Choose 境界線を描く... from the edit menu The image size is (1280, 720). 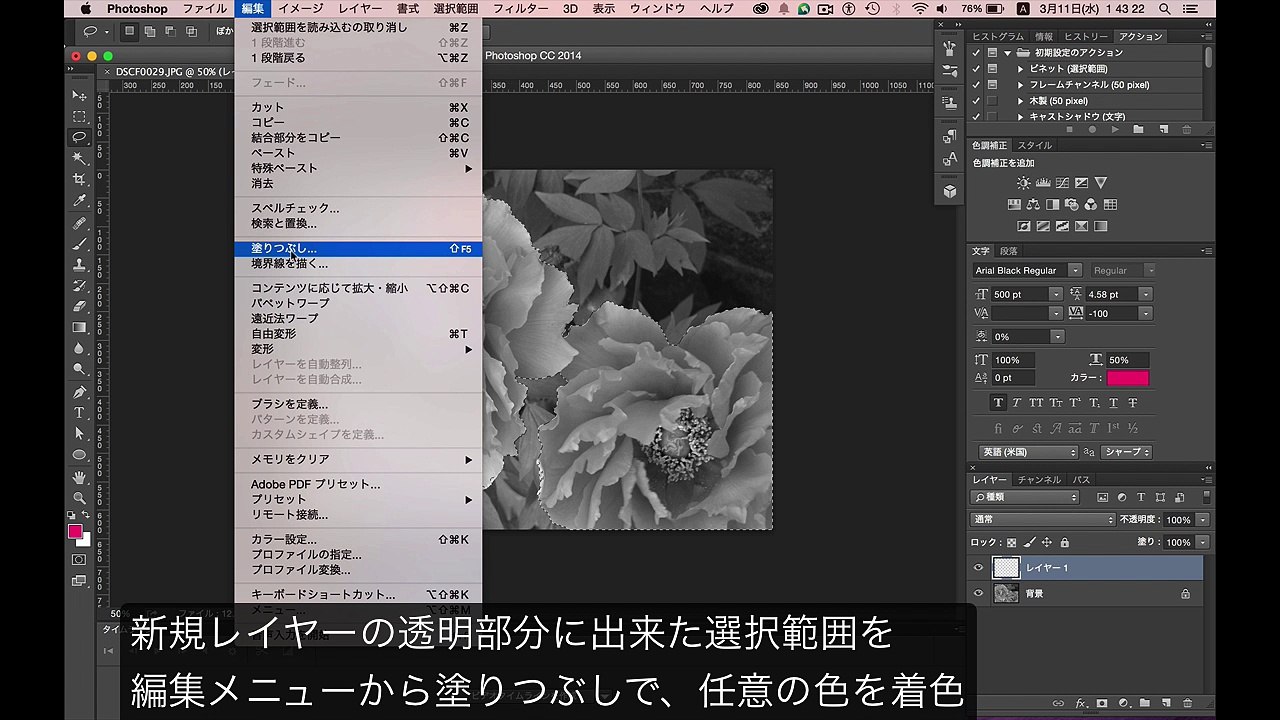(358, 264)
